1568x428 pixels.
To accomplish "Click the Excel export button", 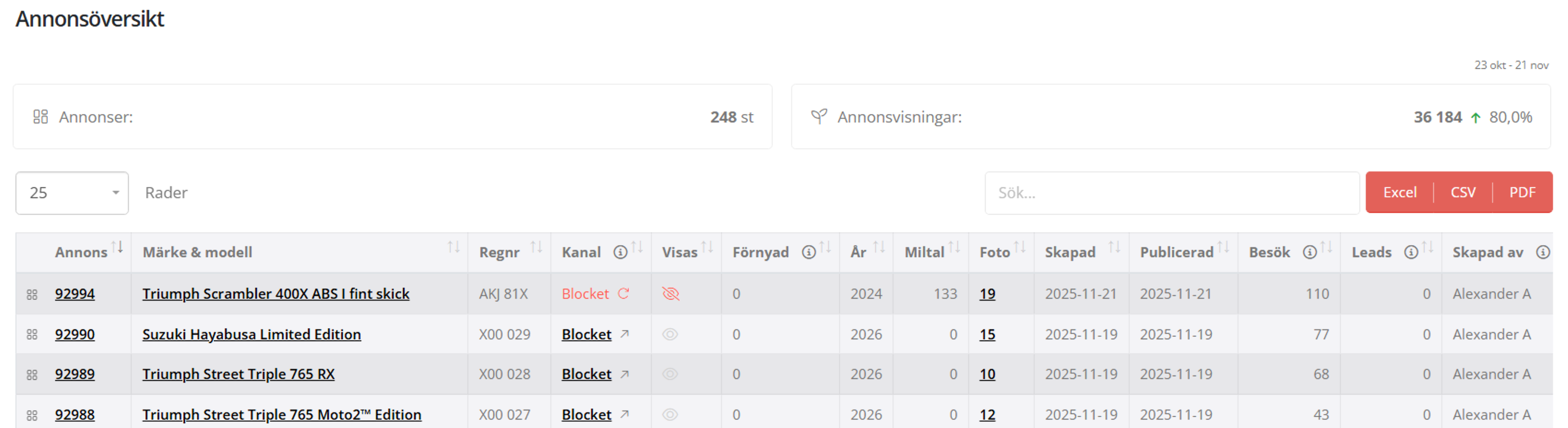I will 1400,193.
